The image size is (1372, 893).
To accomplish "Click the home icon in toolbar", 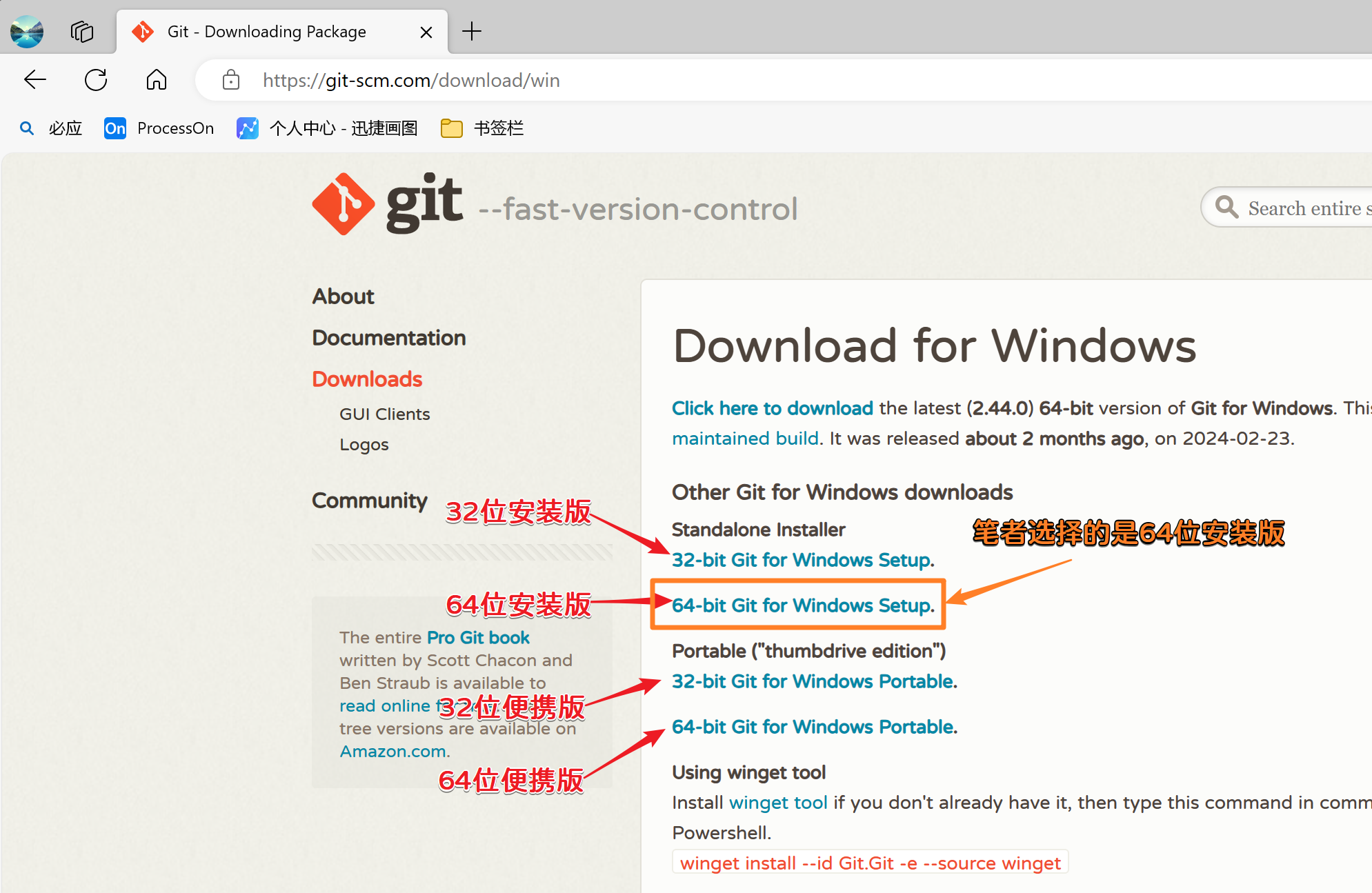I will click(x=157, y=80).
